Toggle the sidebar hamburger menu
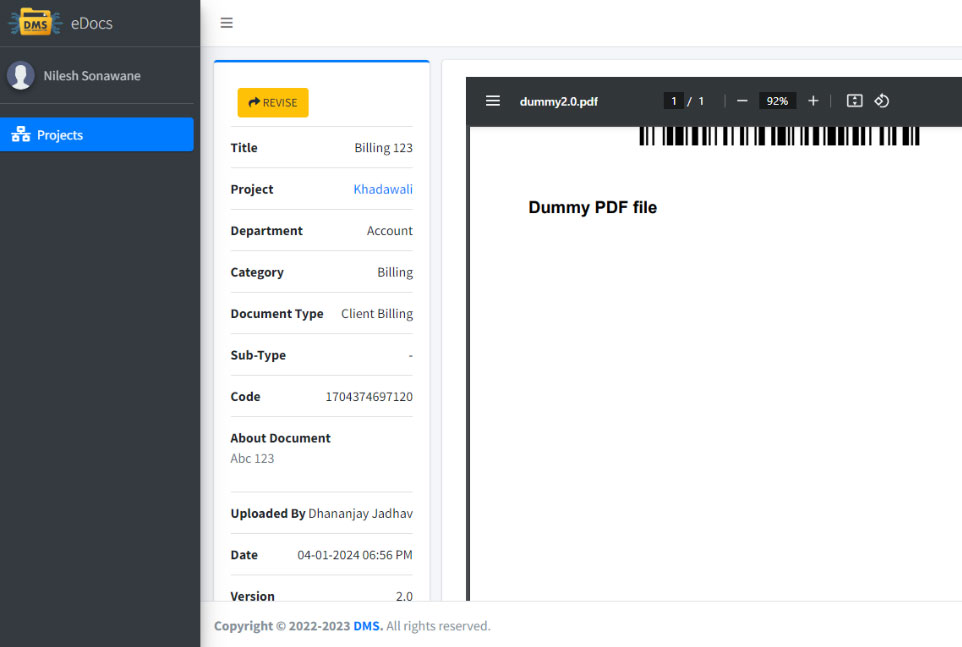This screenshot has height=647, width=962. 226,23
